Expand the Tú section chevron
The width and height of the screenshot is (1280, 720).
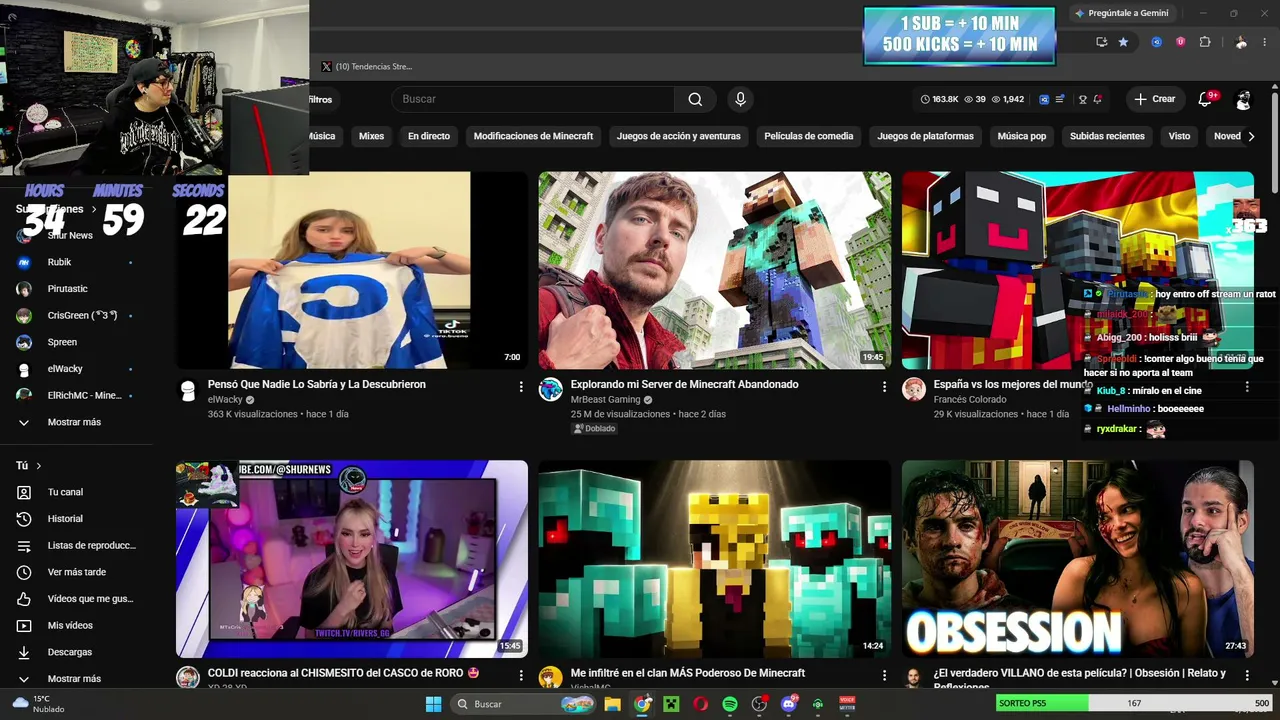click(x=39, y=466)
